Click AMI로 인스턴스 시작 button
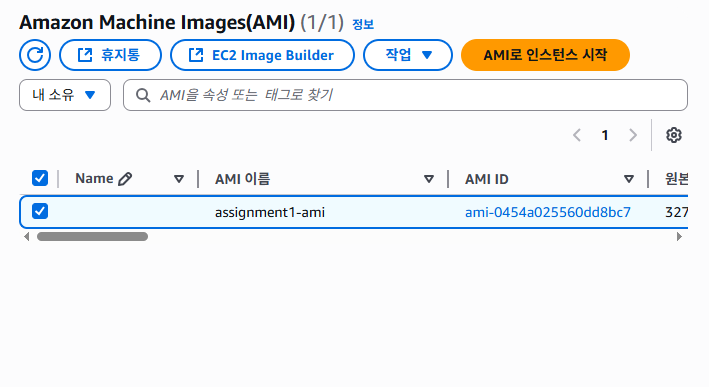The image size is (709, 387). pos(545,55)
